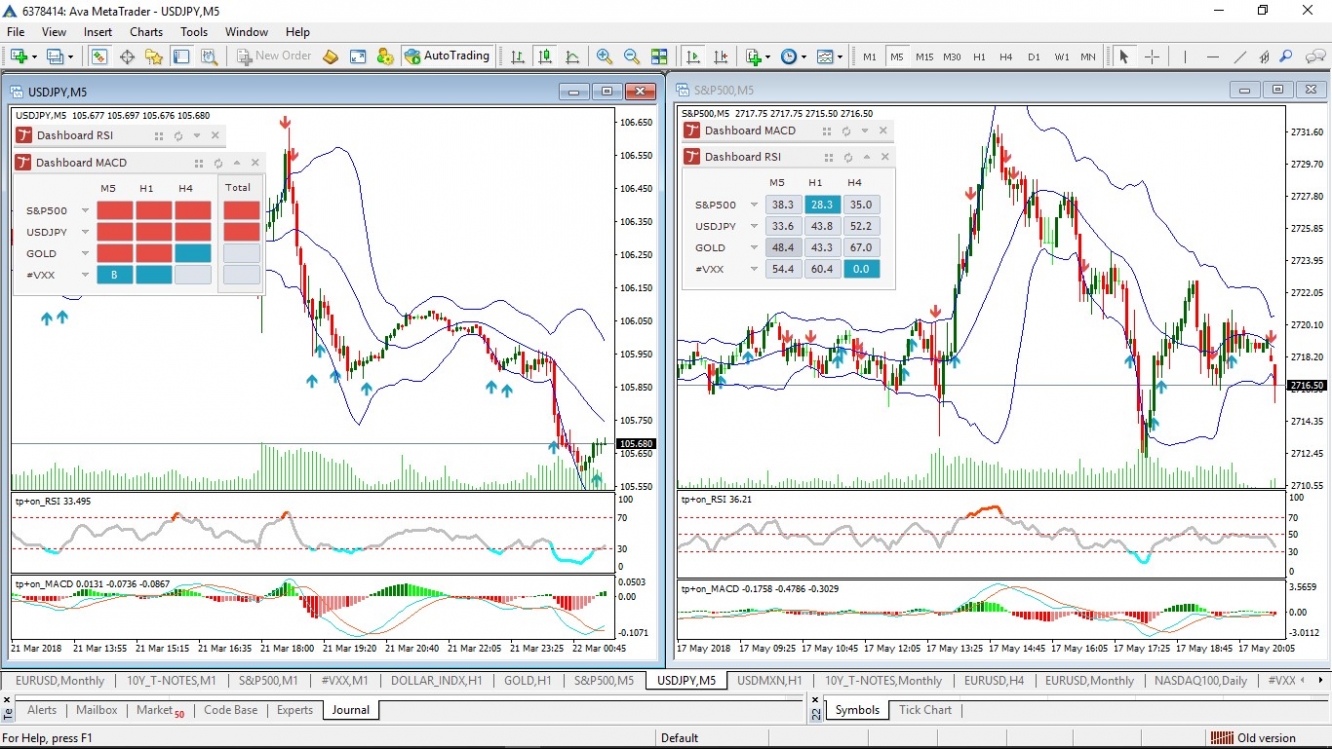Image resolution: width=1332 pixels, height=749 pixels.
Task: Toggle the Navigator folder-star icon
Action: (154, 57)
